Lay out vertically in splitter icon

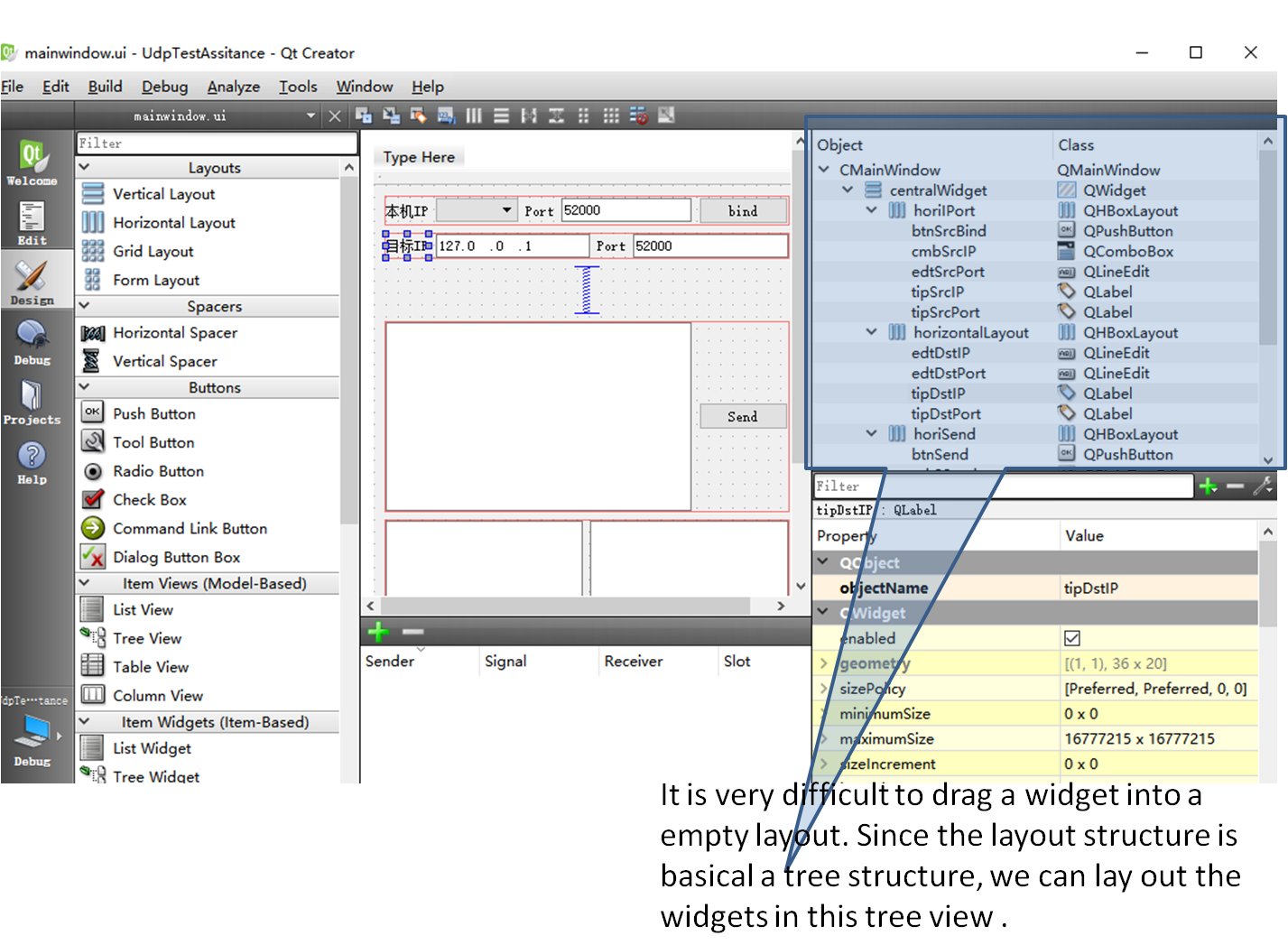click(x=556, y=116)
